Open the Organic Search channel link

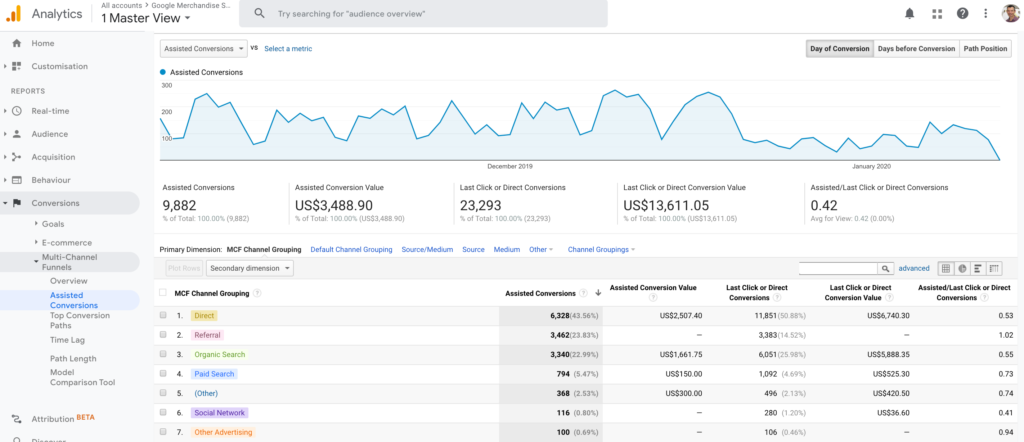[x=219, y=355]
